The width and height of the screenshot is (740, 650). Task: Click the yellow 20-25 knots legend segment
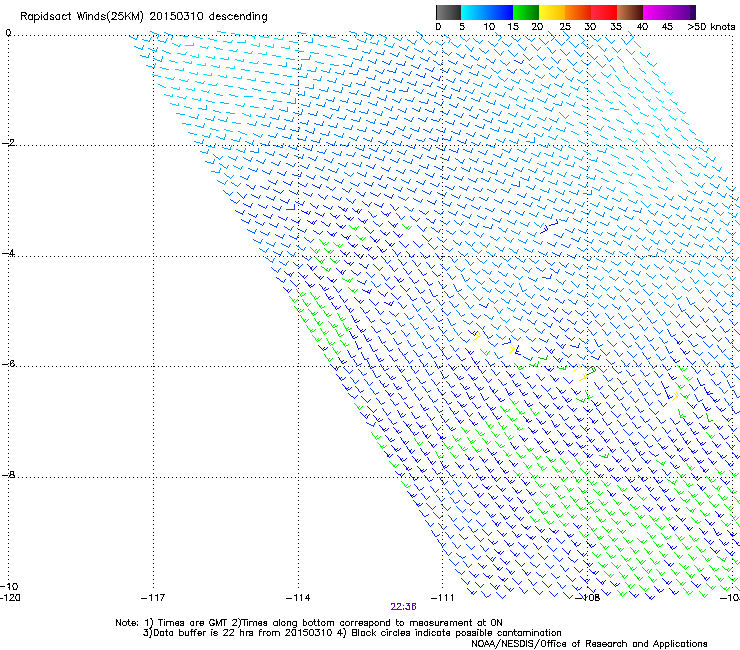(552, 12)
